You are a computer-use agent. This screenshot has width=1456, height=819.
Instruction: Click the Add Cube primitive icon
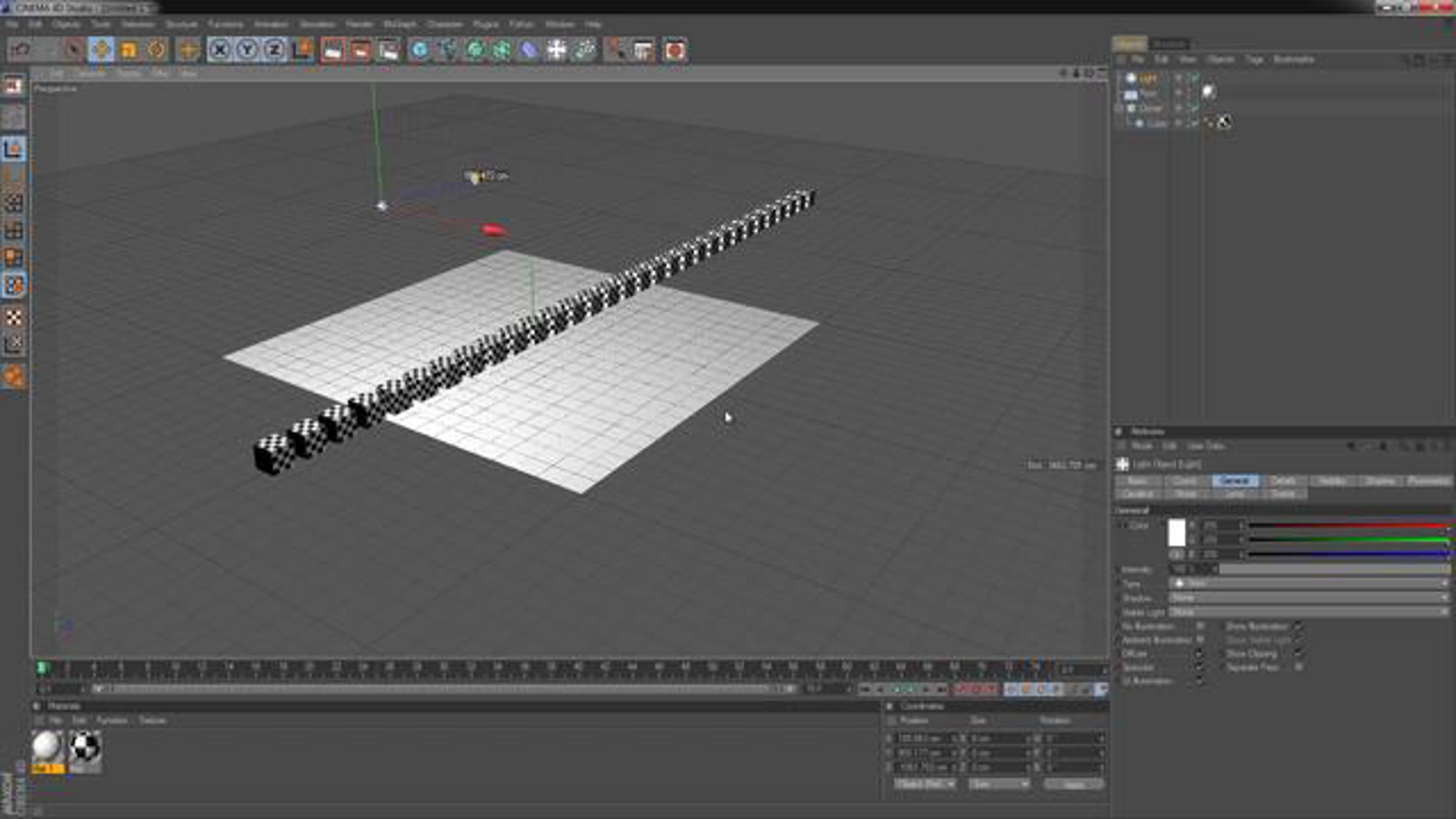click(x=420, y=50)
